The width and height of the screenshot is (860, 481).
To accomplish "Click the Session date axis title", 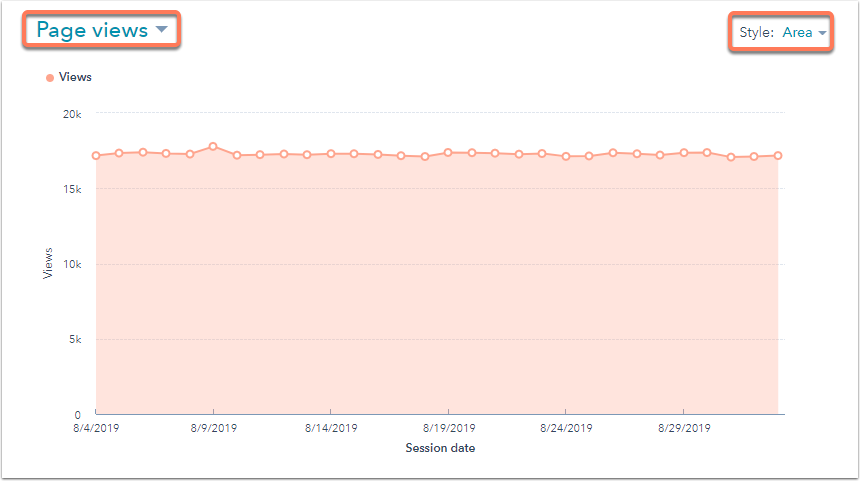I will coord(440,448).
